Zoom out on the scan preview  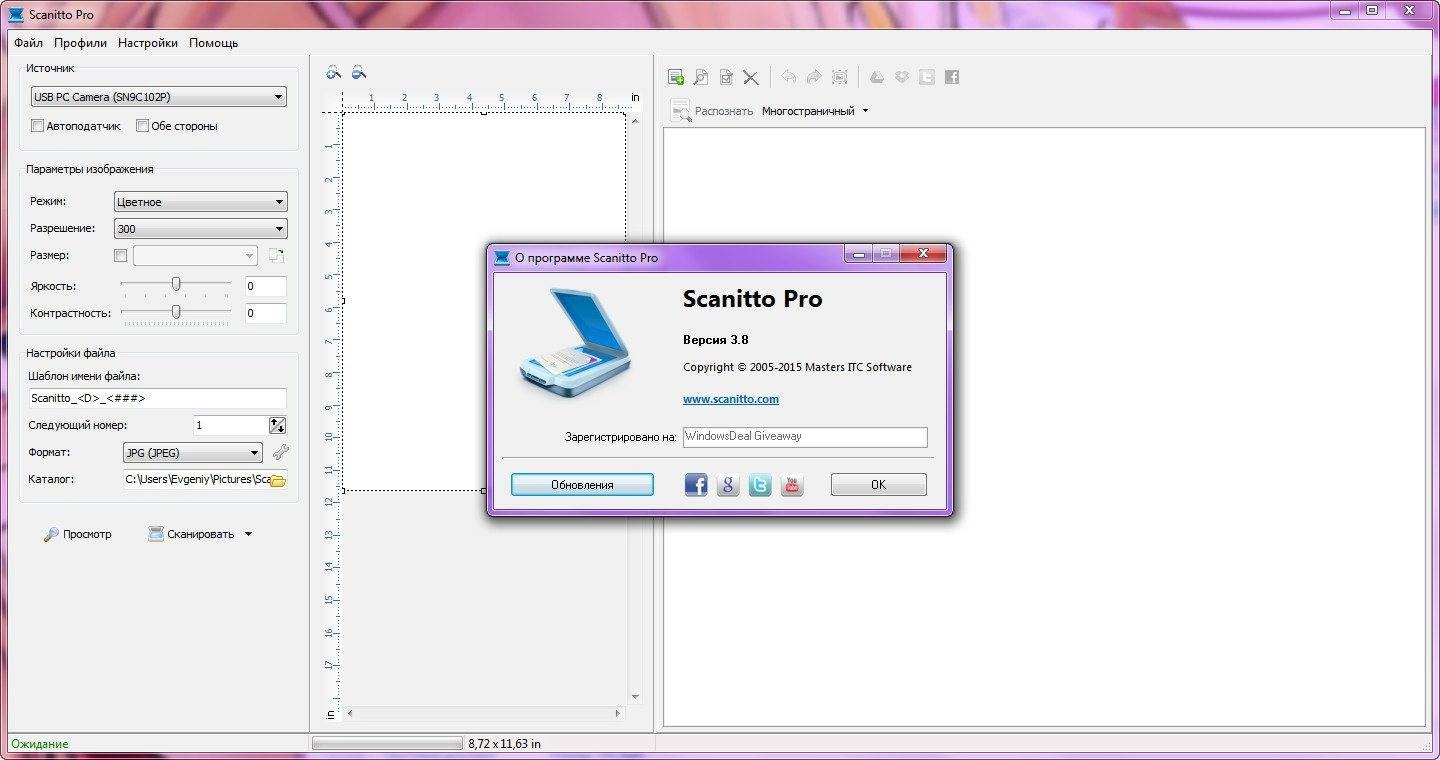[358, 72]
